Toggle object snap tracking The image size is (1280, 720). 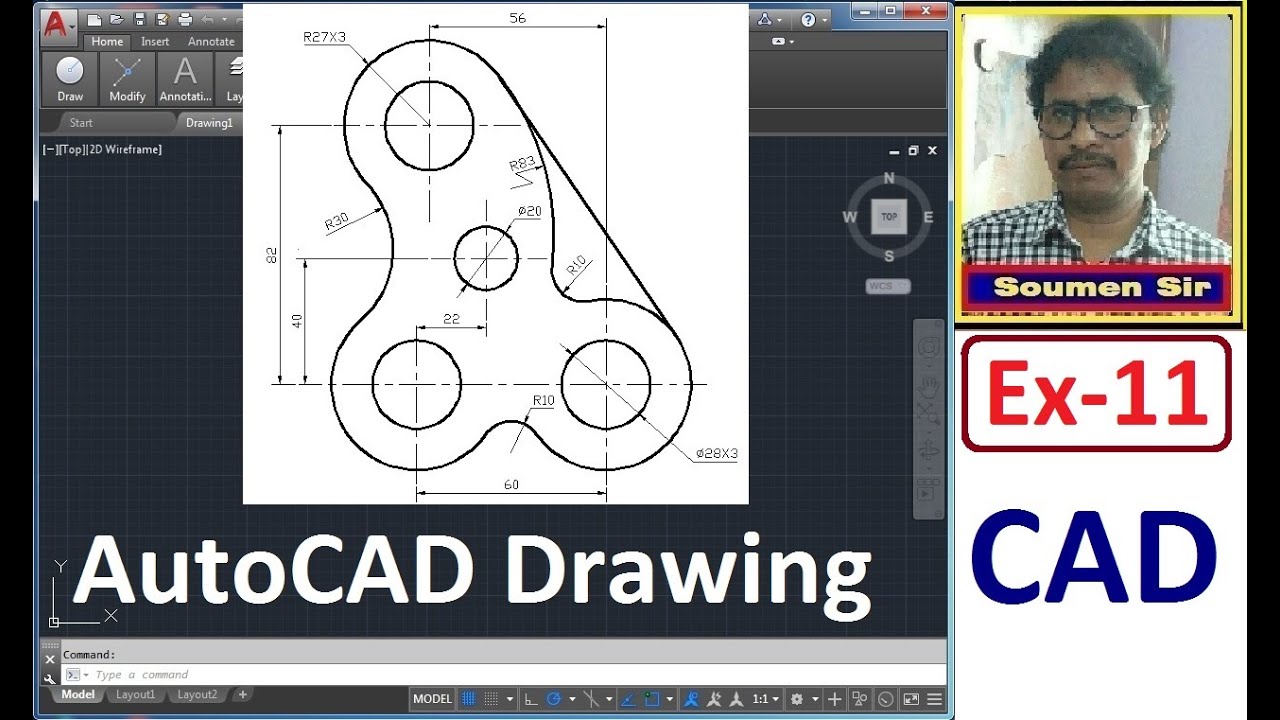click(x=630, y=699)
